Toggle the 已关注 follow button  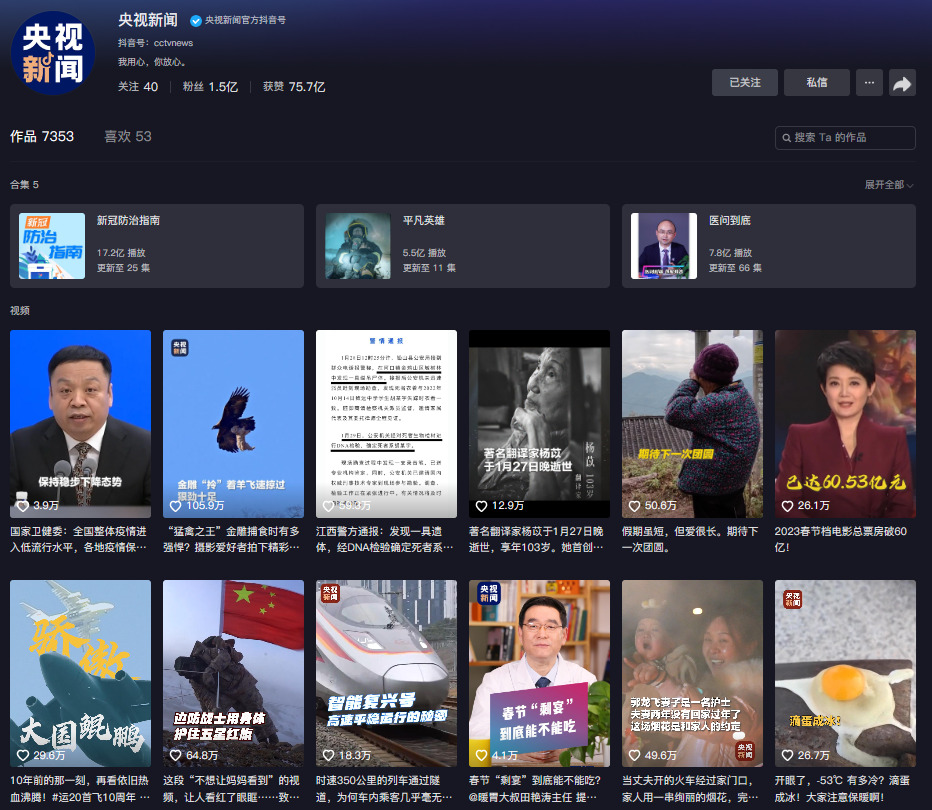[745, 83]
